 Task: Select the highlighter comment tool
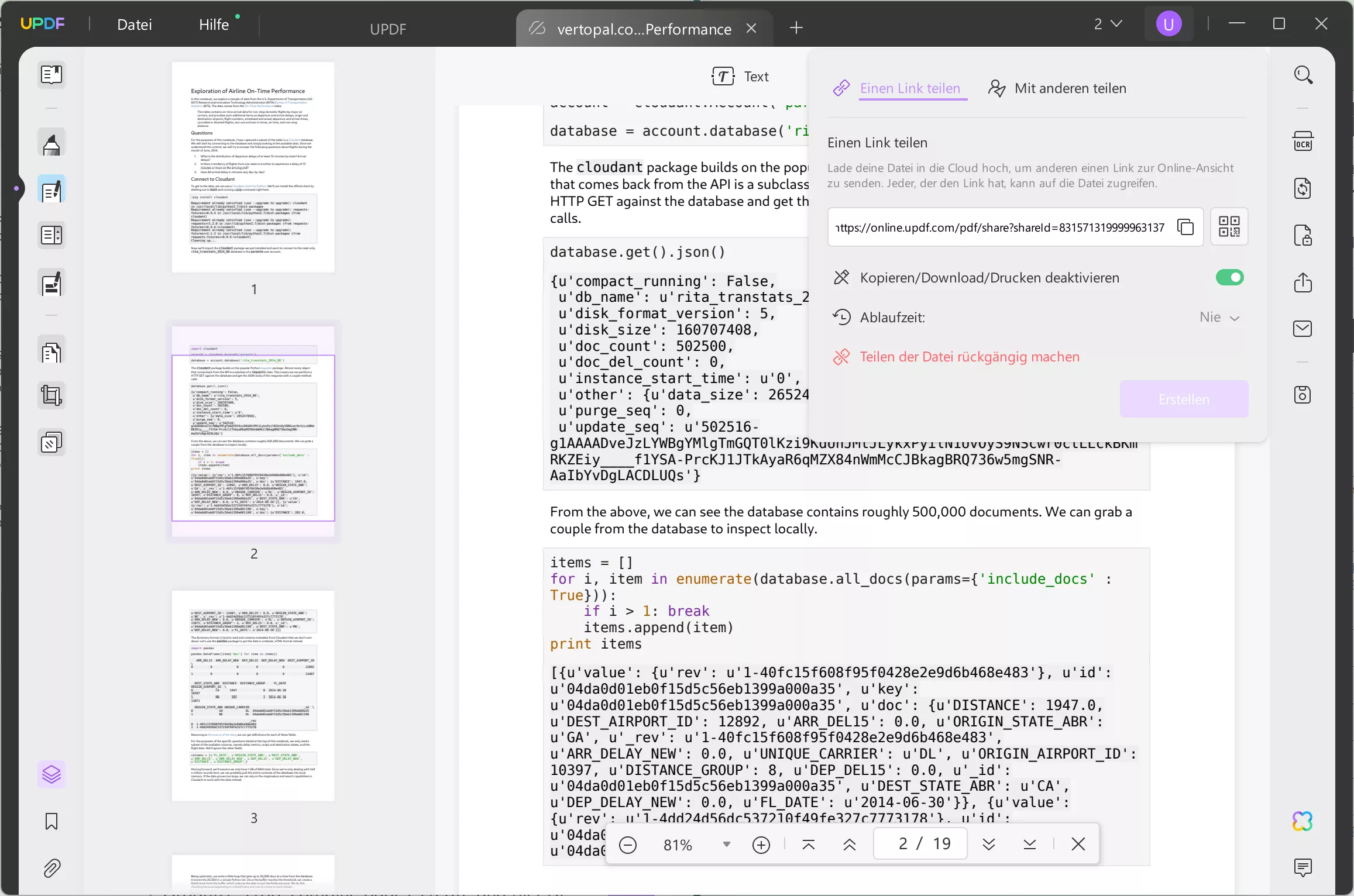tap(51, 142)
